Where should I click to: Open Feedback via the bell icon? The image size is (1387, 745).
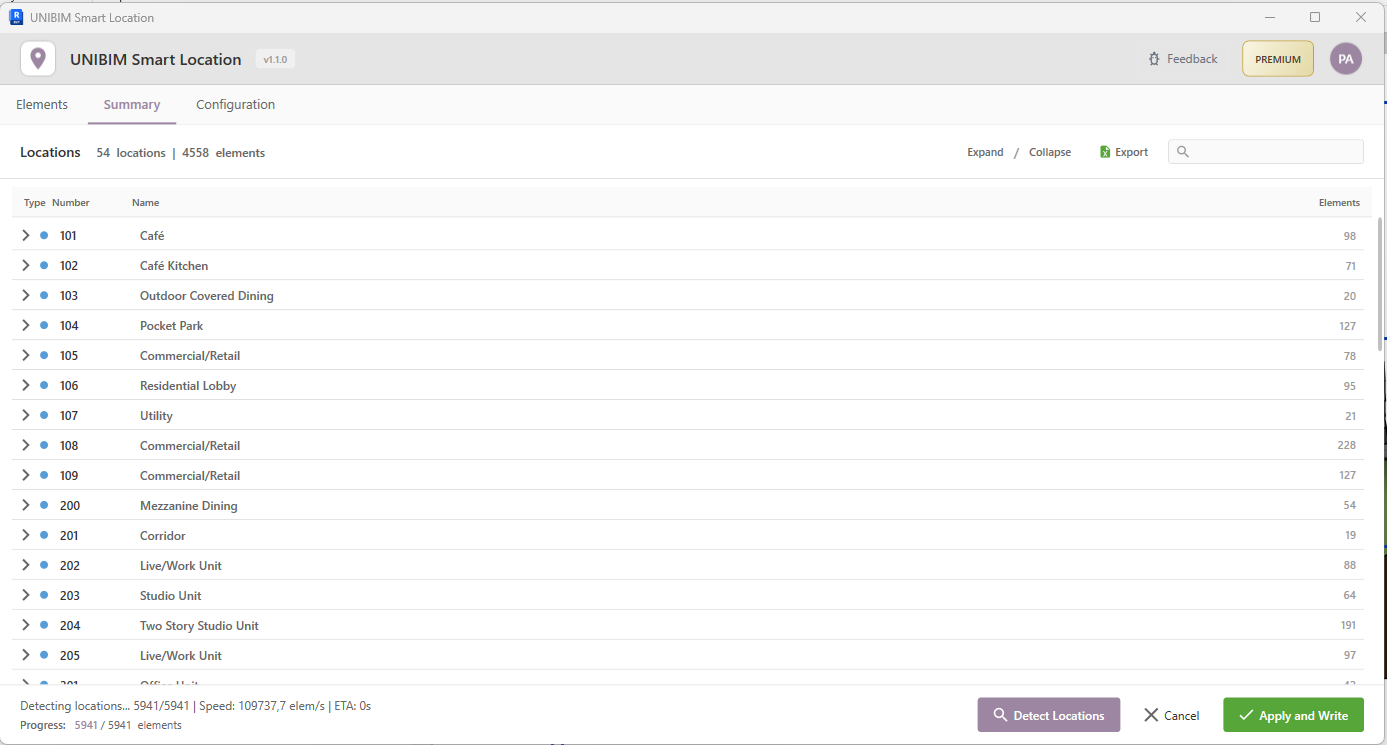1153,58
